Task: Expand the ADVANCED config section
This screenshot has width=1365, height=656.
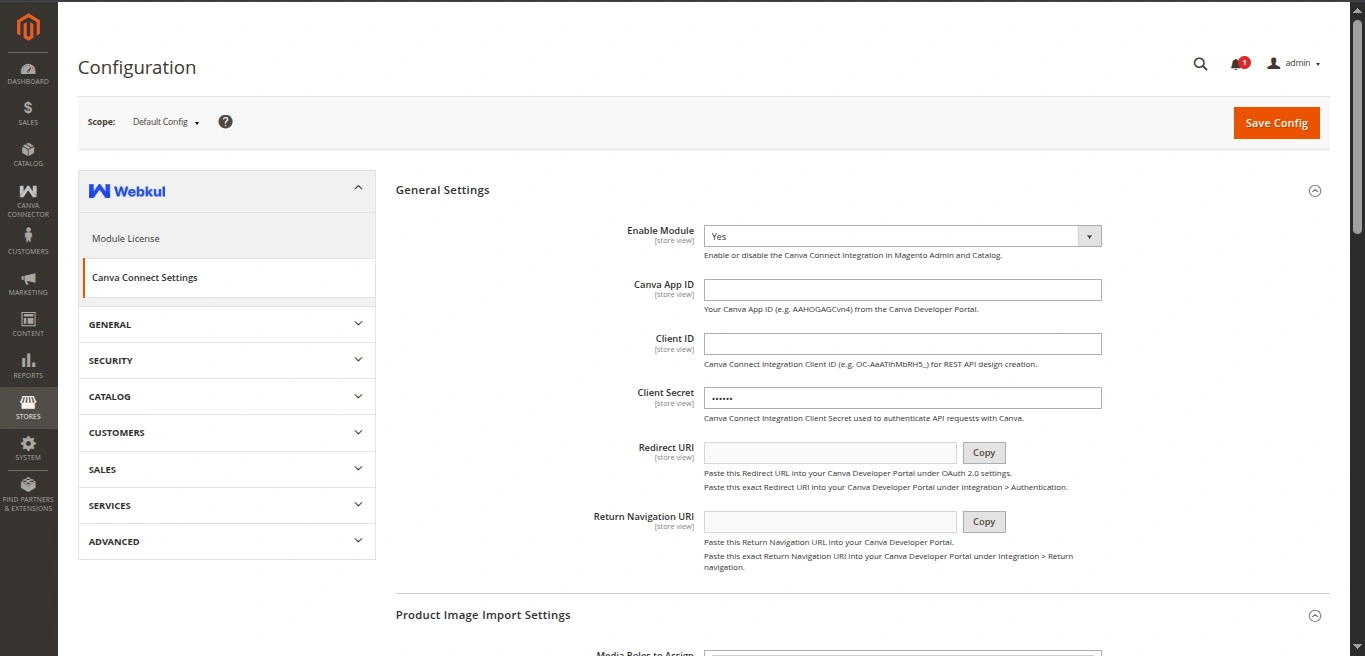Action: [x=227, y=542]
